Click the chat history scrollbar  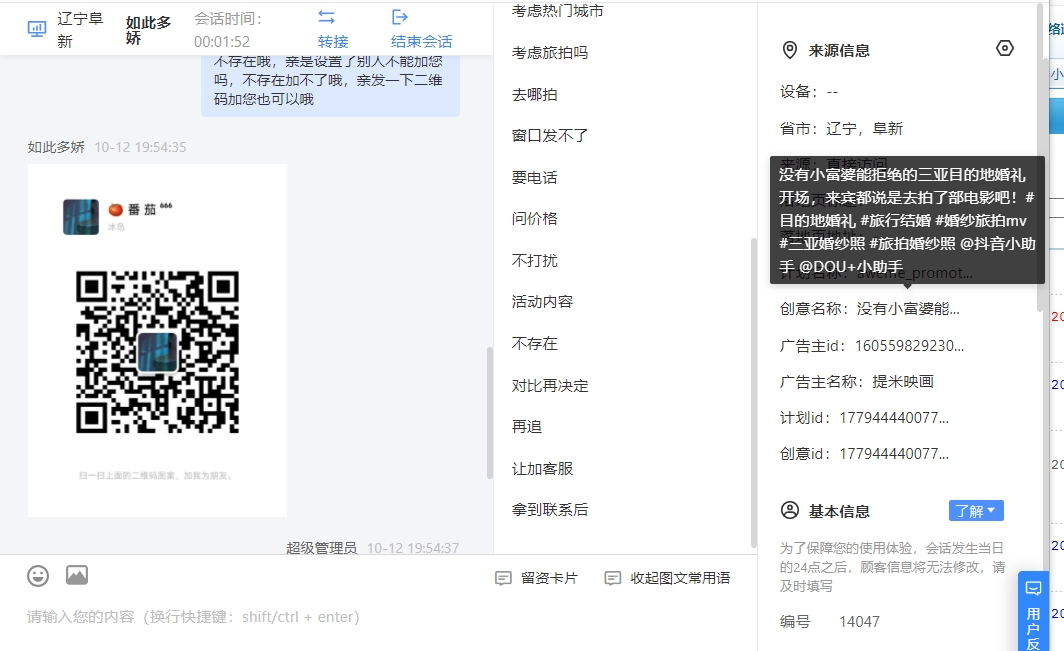(489, 413)
